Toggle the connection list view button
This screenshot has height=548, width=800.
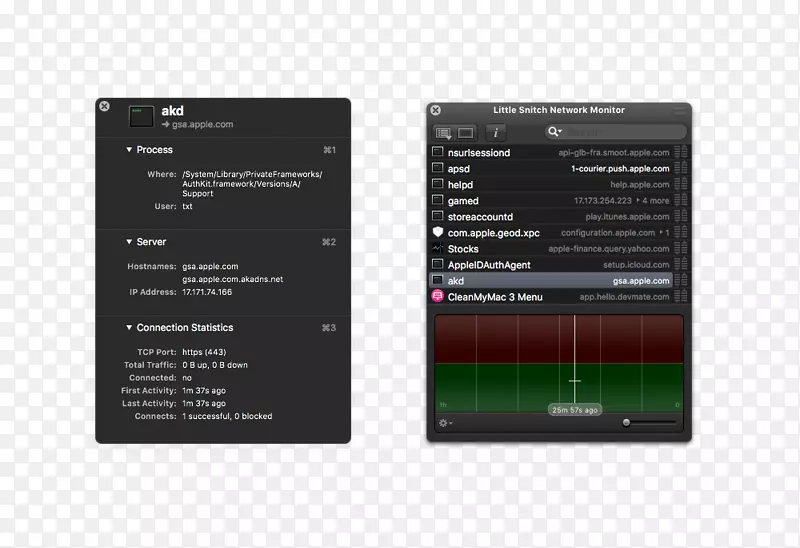click(x=443, y=133)
